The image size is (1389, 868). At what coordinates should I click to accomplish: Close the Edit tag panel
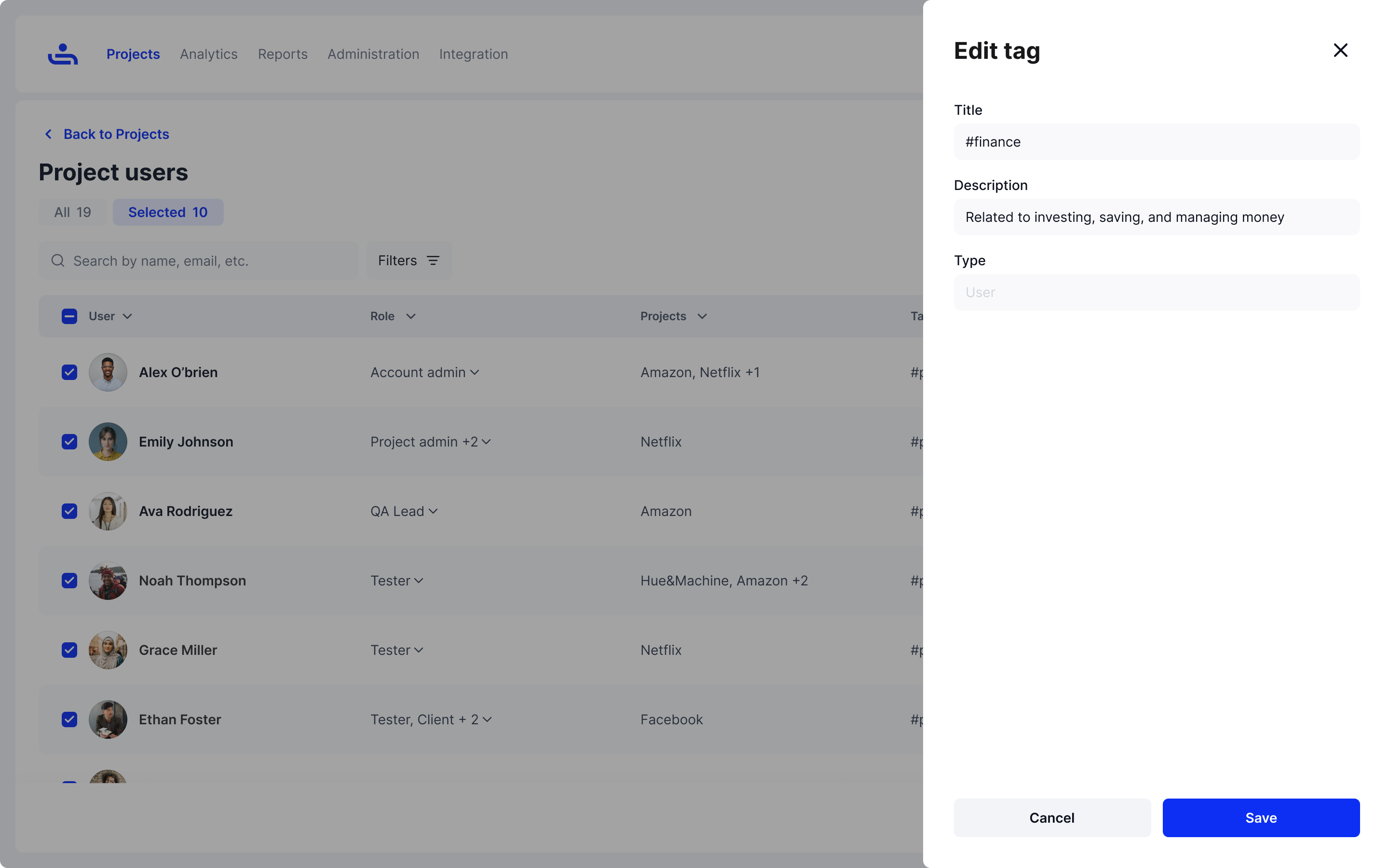coord(1340,51)
